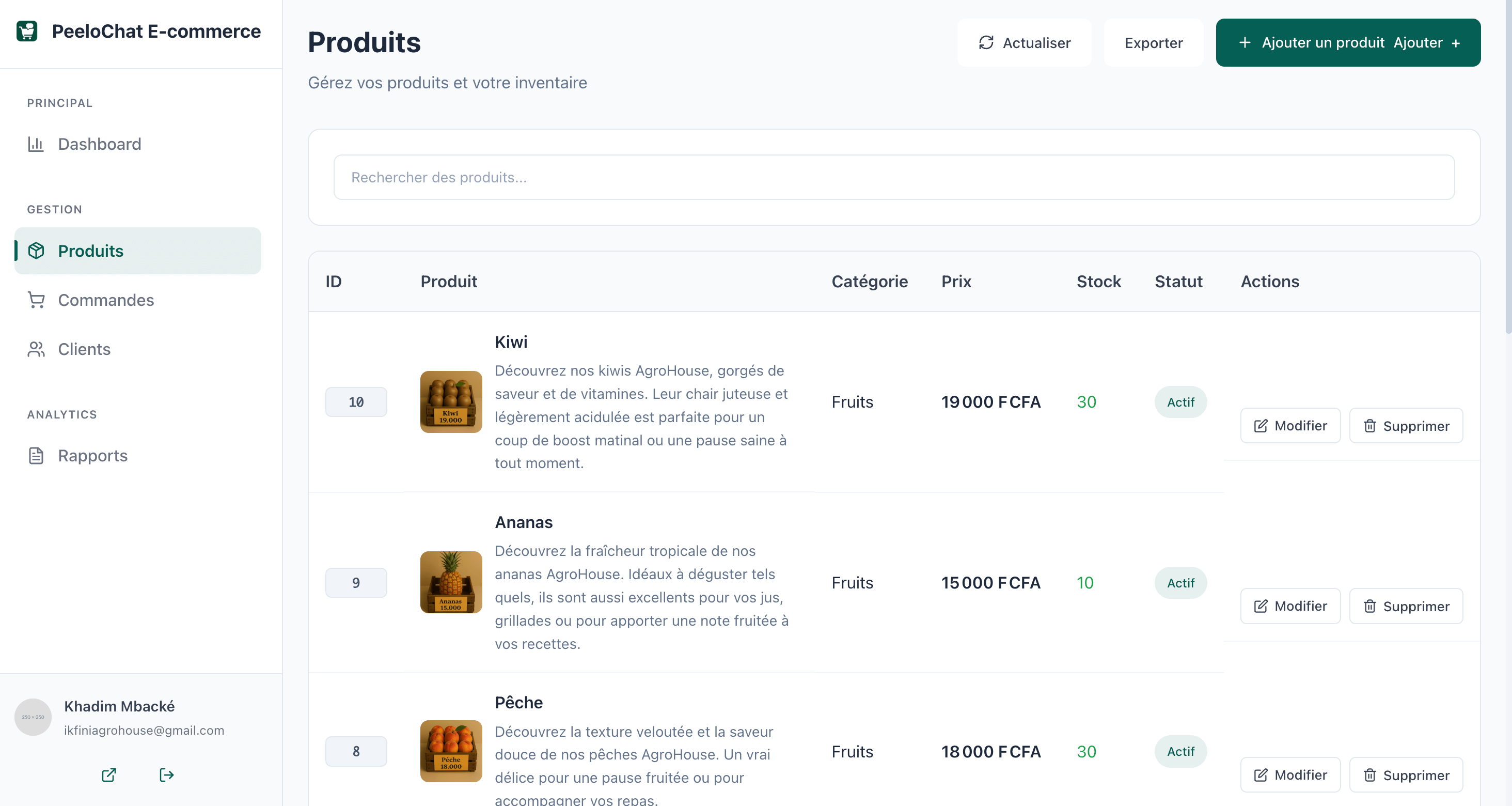This screenshot has width=1512, height=806.
Task: Open the Dashboard section
Action: pos(137,144)
